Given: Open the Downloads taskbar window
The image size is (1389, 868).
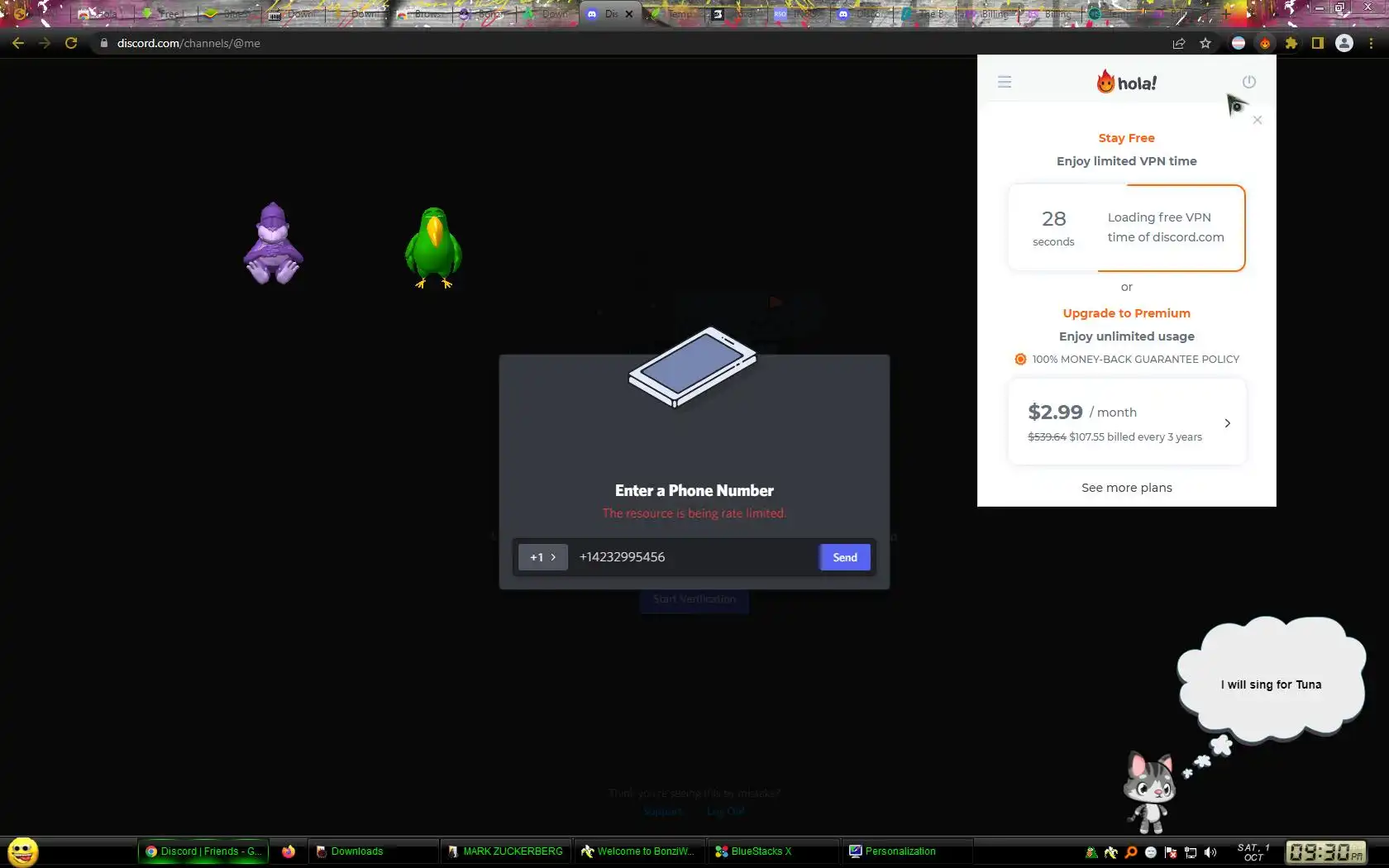Looking at the screenshot, I should point(374,851).
